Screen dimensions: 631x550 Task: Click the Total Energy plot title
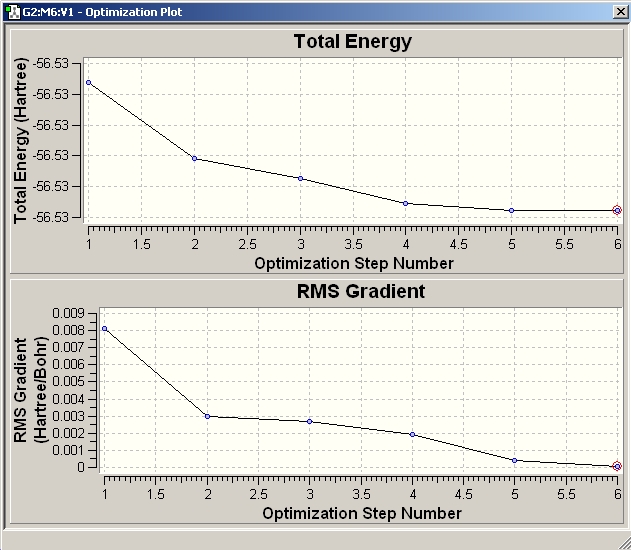353,42
